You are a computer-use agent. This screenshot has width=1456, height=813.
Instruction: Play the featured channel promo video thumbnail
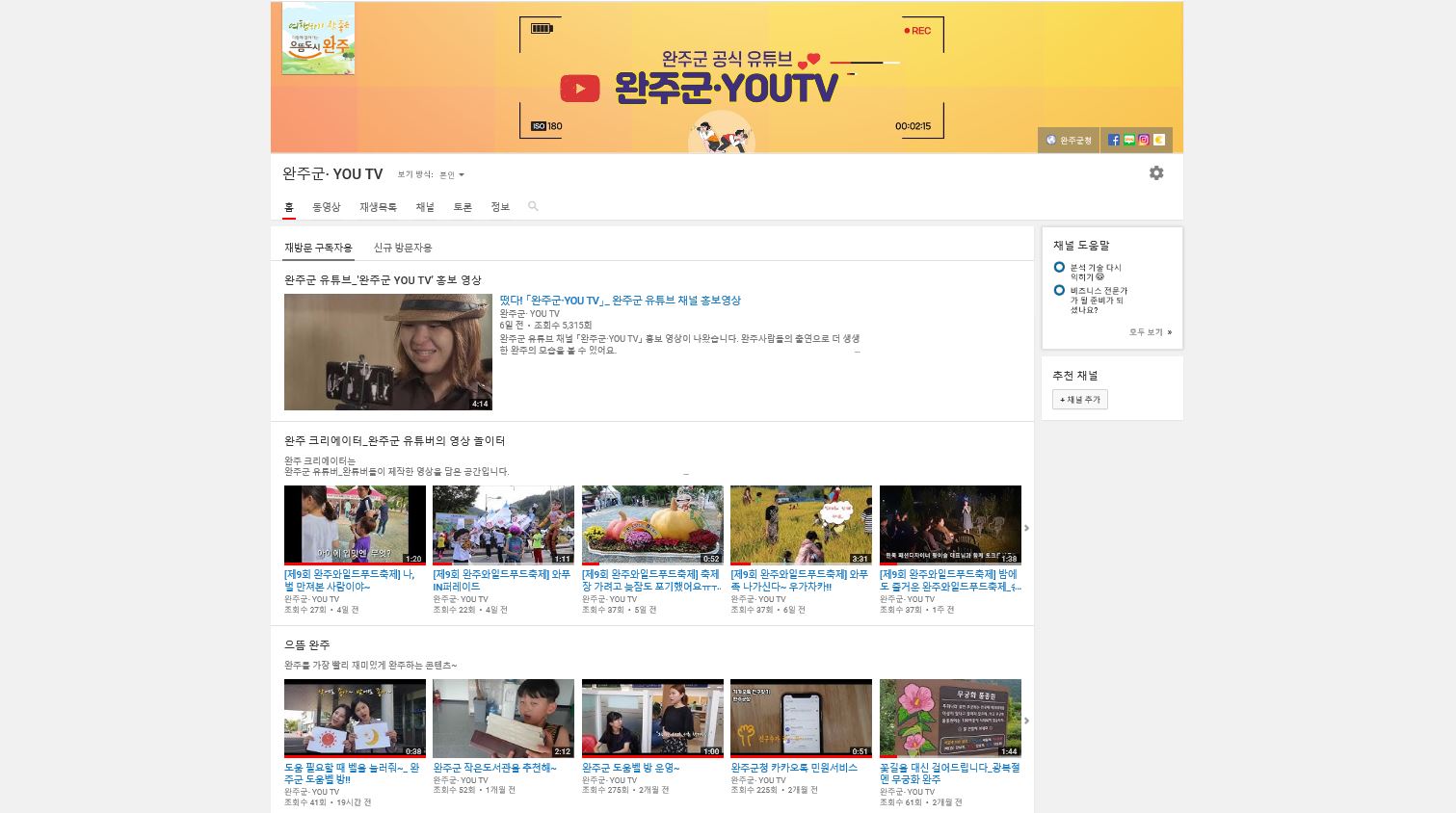[388, 353]
